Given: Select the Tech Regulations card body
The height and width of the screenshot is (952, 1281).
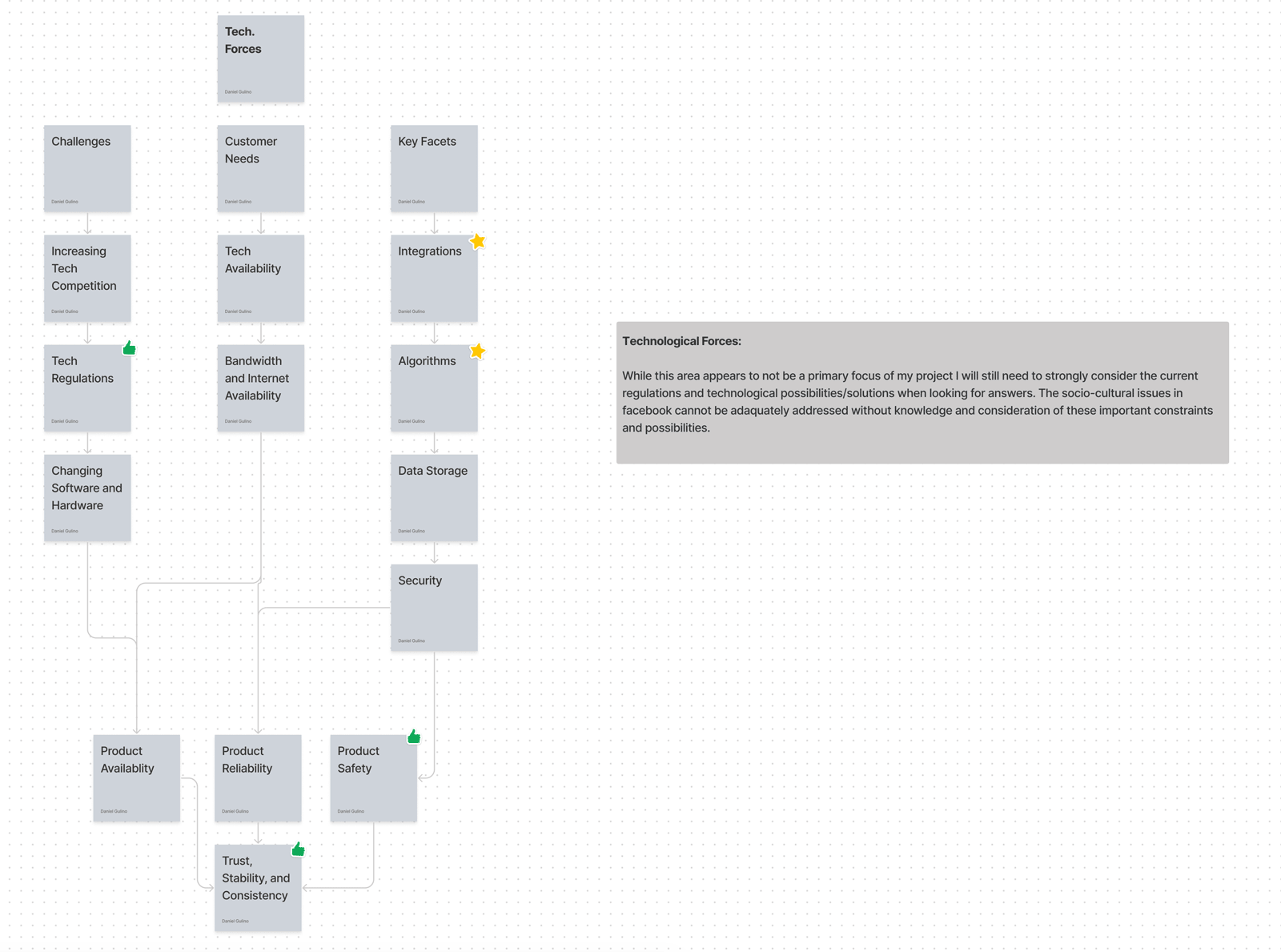Looking at the screenshot, I should (87, 388).
